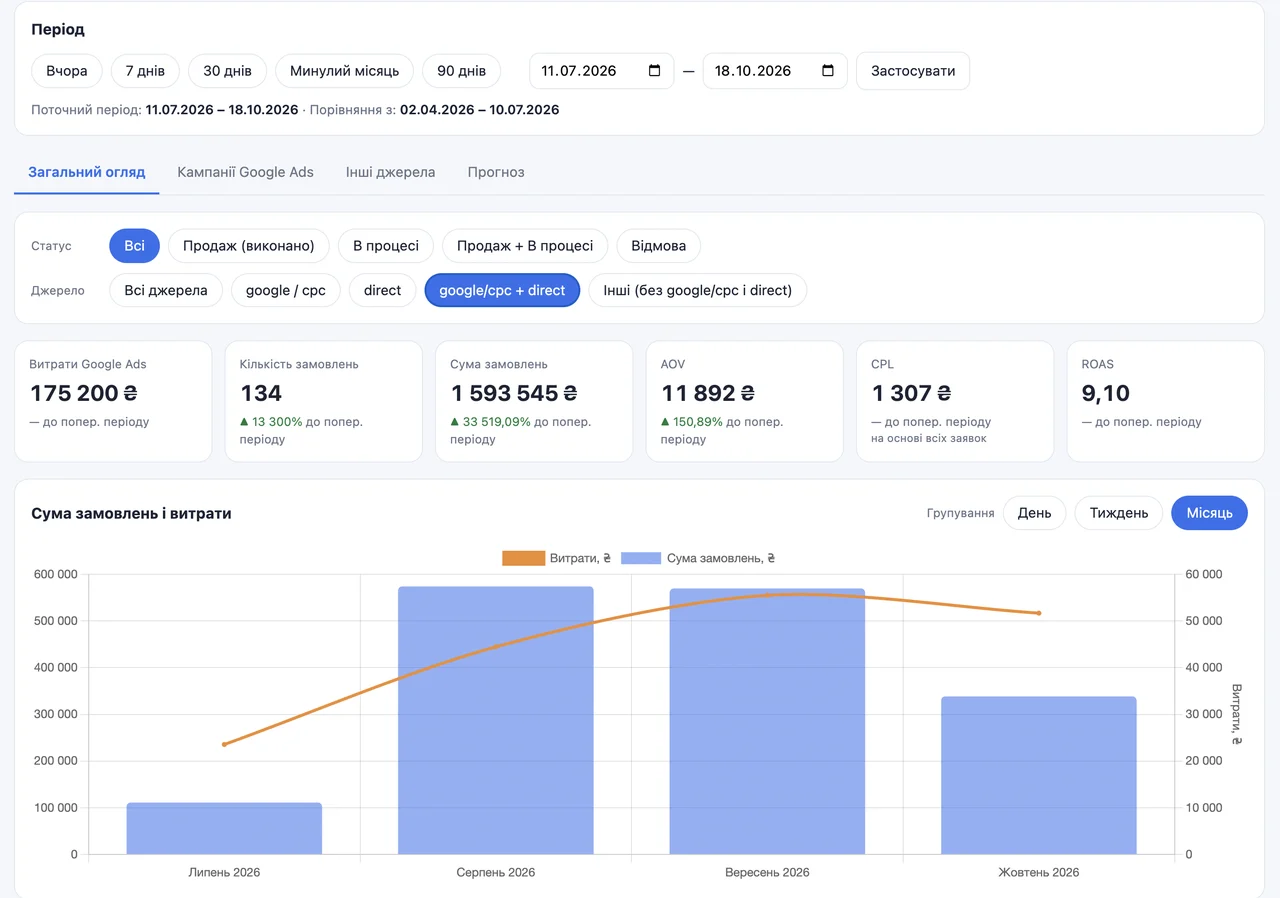Click the ROAS value 9,10

click(x=1106, y=393)
